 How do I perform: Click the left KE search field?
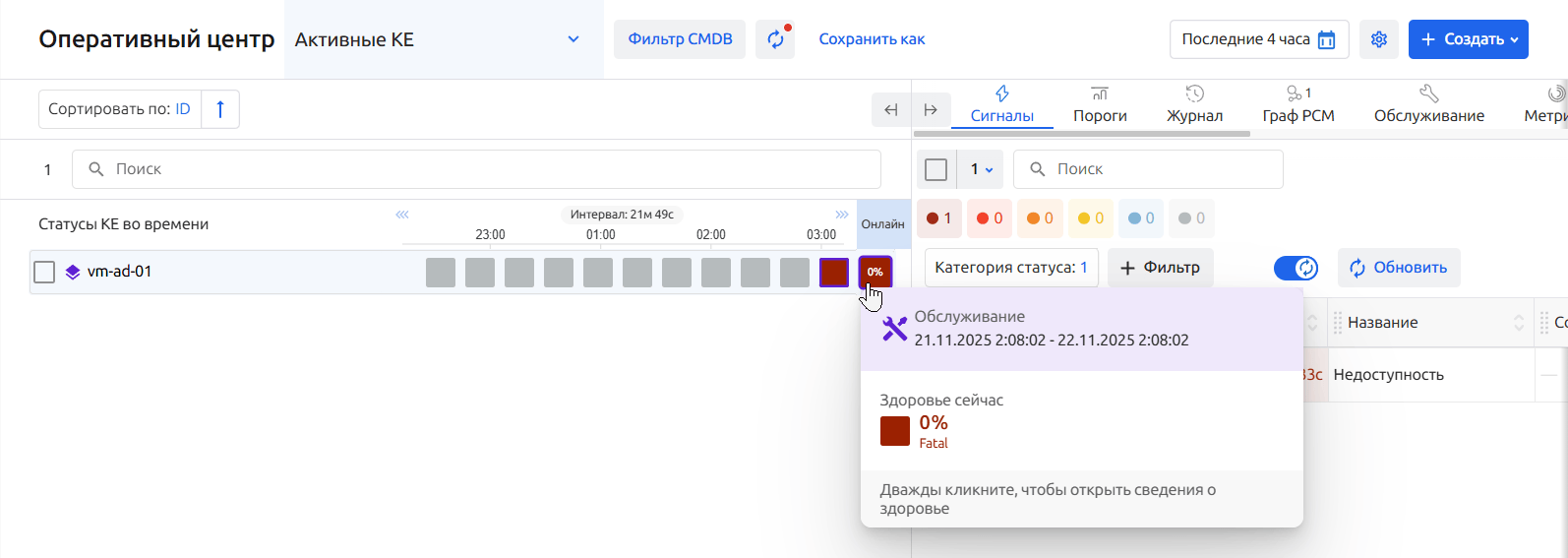(476, 169)
